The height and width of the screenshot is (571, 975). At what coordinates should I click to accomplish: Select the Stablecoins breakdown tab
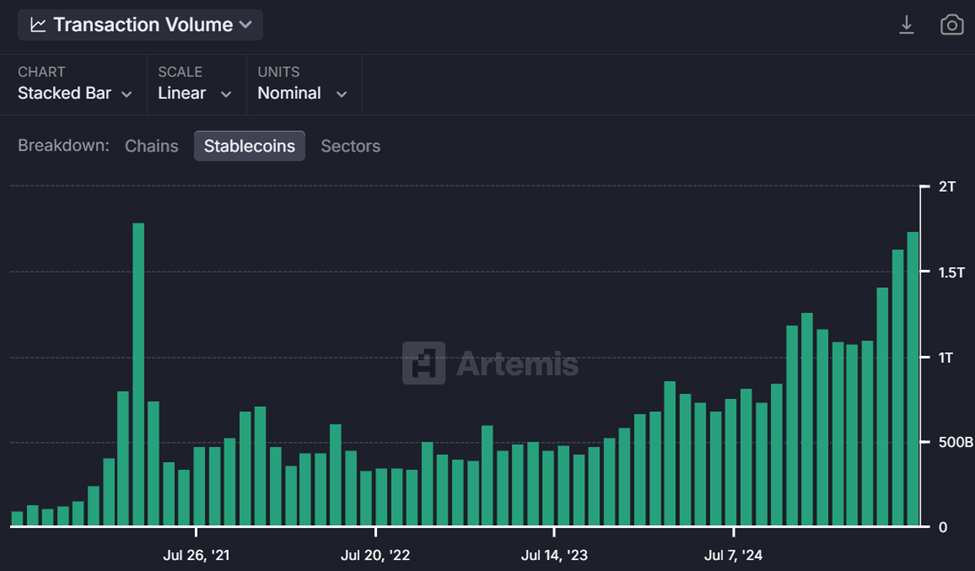249,146
